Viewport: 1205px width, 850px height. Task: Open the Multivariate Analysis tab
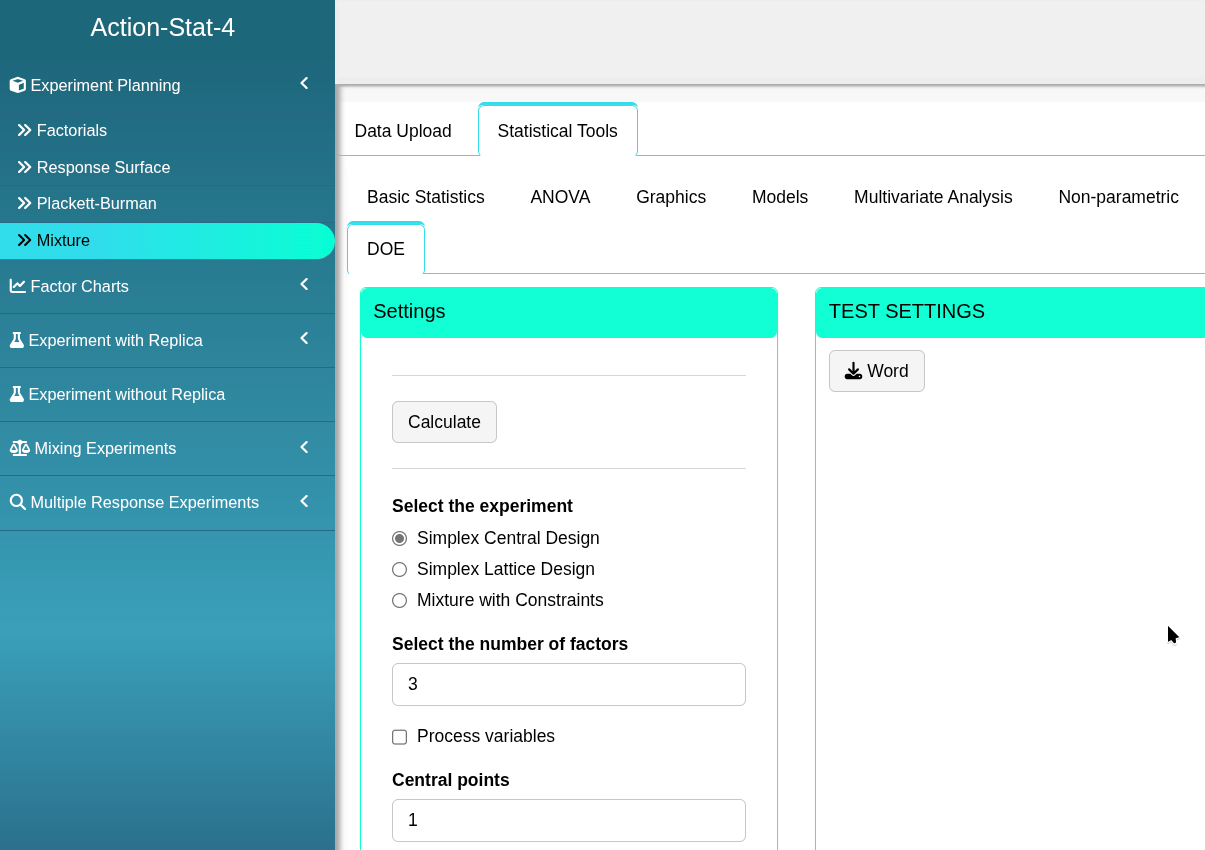(933, 197)
